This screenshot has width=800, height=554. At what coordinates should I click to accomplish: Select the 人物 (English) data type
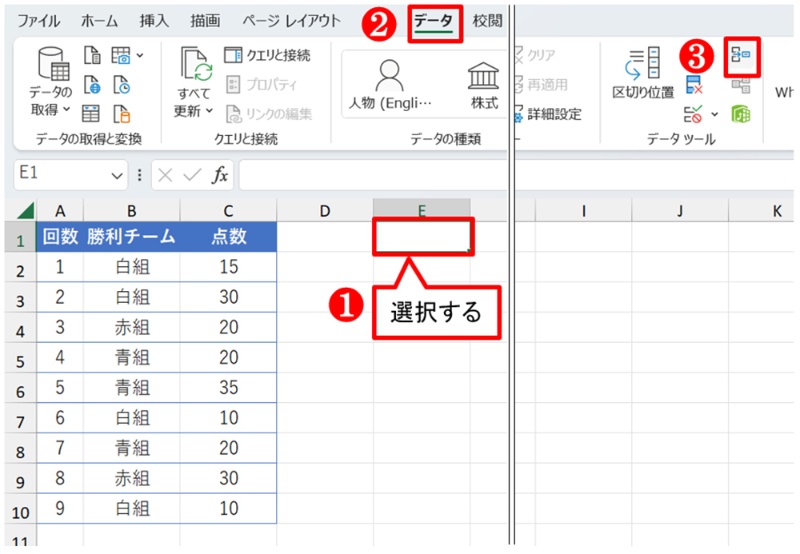pos(390,85)
